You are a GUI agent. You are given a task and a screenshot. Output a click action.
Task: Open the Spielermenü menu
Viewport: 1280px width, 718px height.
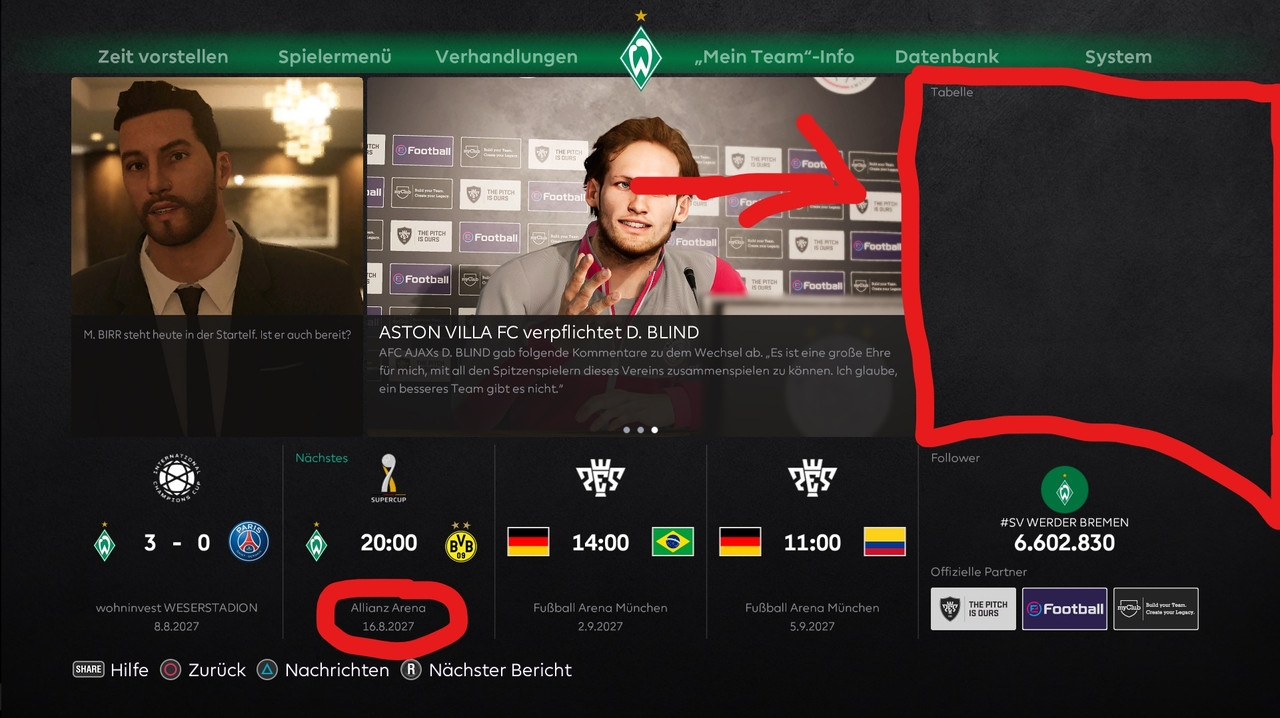[x=335, y=57]
